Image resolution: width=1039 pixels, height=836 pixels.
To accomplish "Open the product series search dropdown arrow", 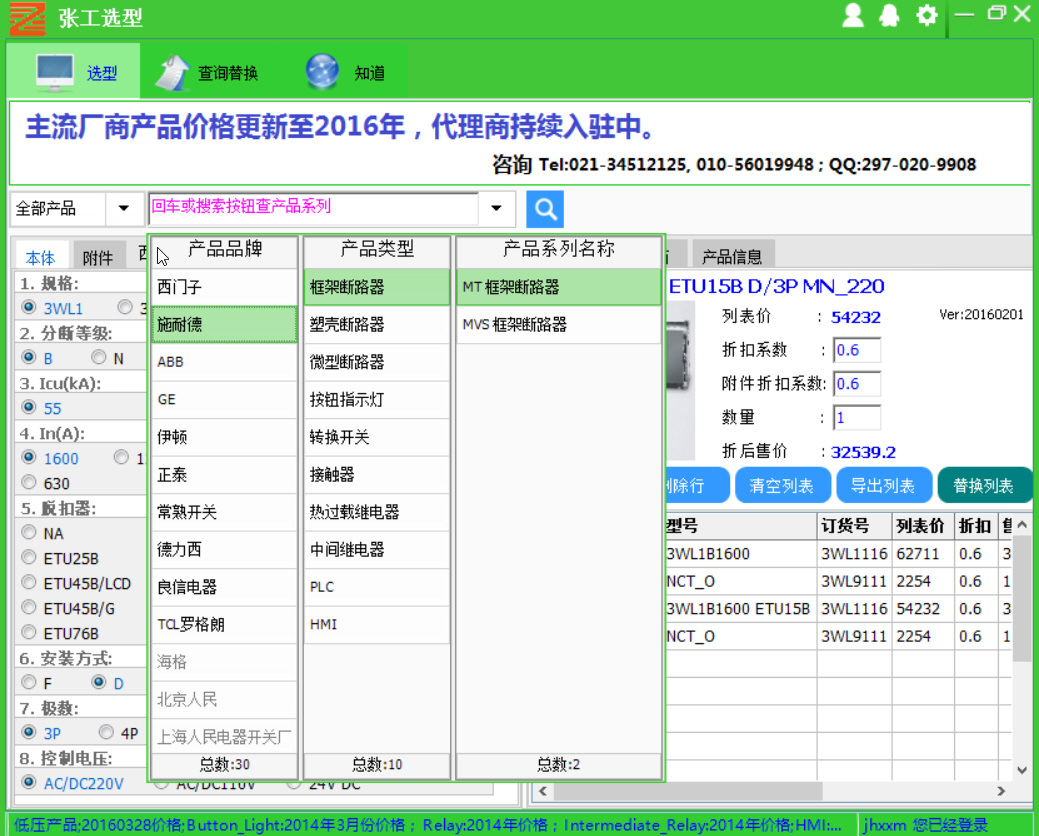I will coord(496,209).
